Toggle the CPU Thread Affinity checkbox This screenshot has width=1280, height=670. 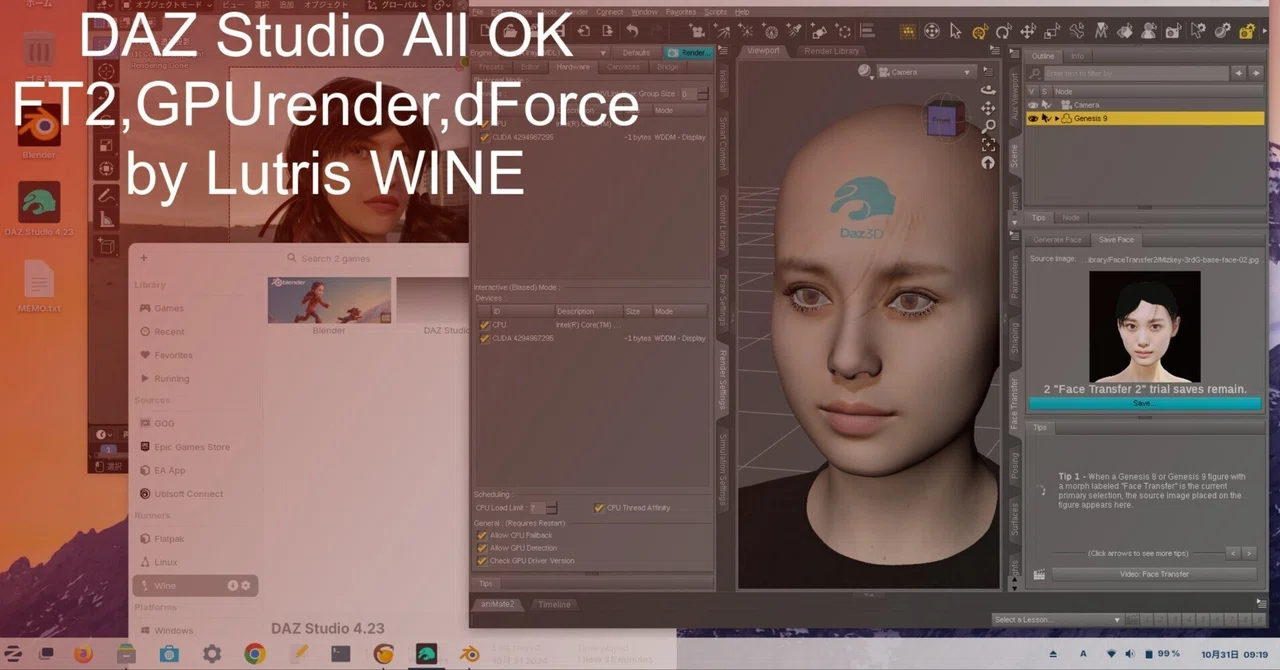pyautogui.click(x=599, y=508)
